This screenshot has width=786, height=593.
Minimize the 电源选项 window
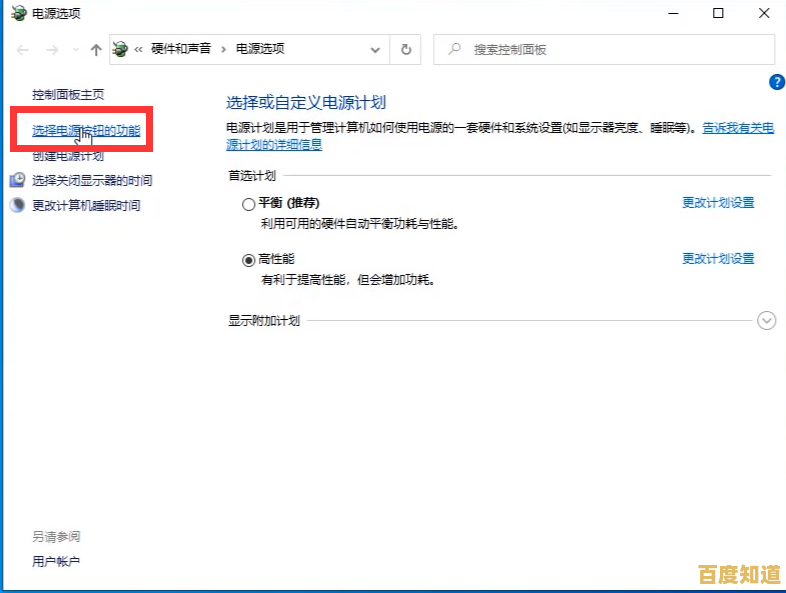pos(673,14)
